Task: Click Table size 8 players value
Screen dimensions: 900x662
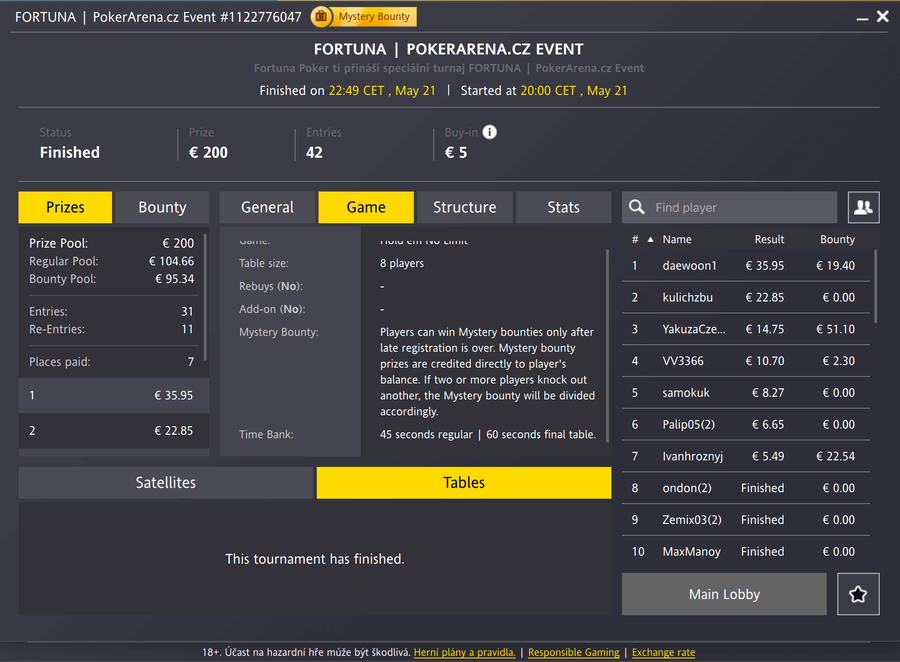Action: (402, 263)
